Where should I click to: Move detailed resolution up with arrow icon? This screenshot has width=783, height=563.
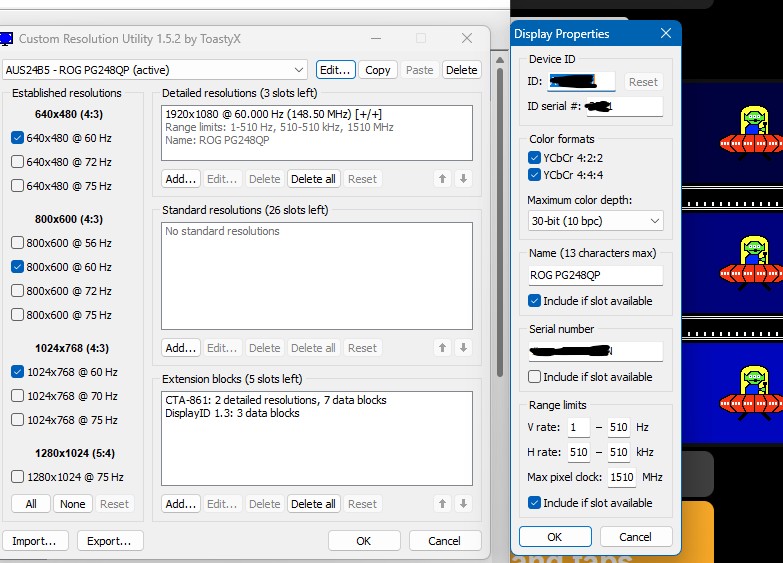pos(443,179)
